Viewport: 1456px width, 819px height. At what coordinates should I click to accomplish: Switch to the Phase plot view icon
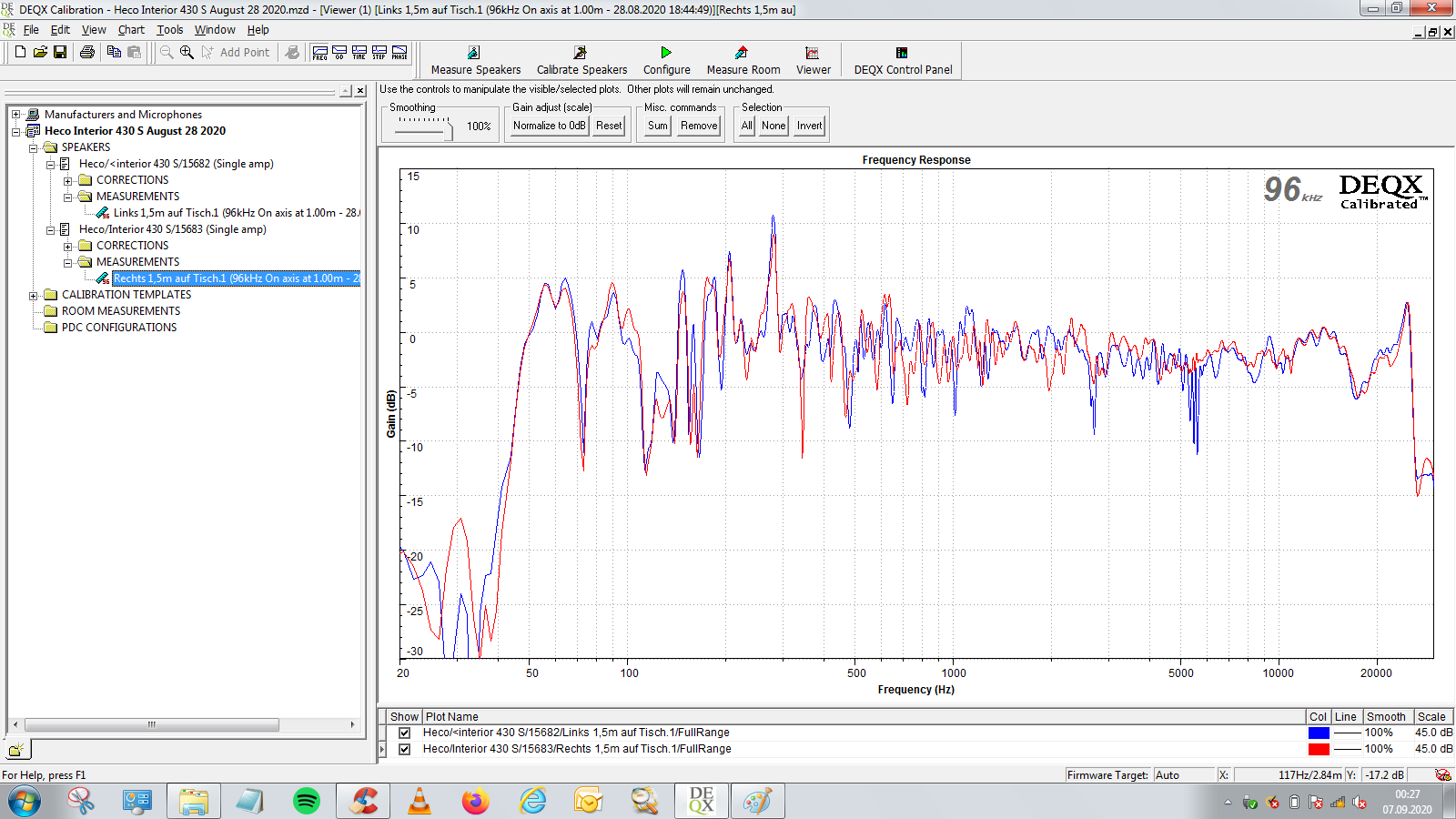tap(399, 53)
